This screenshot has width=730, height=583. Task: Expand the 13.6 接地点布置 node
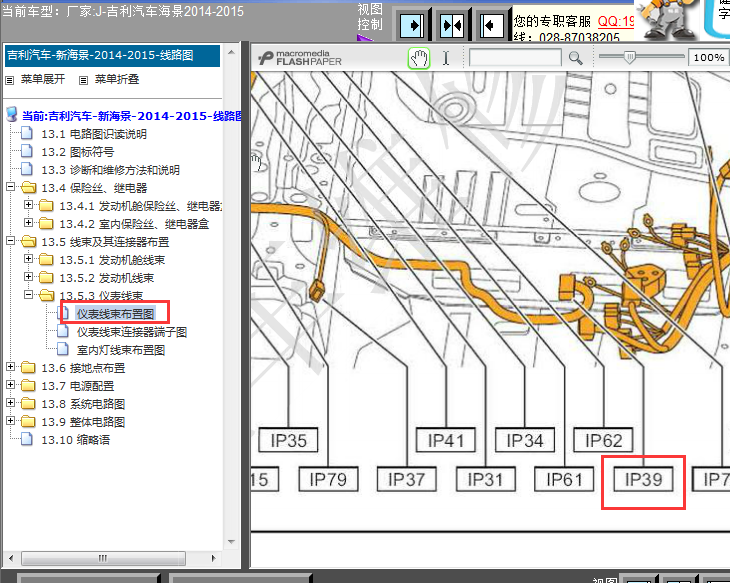tap(10, 367)
